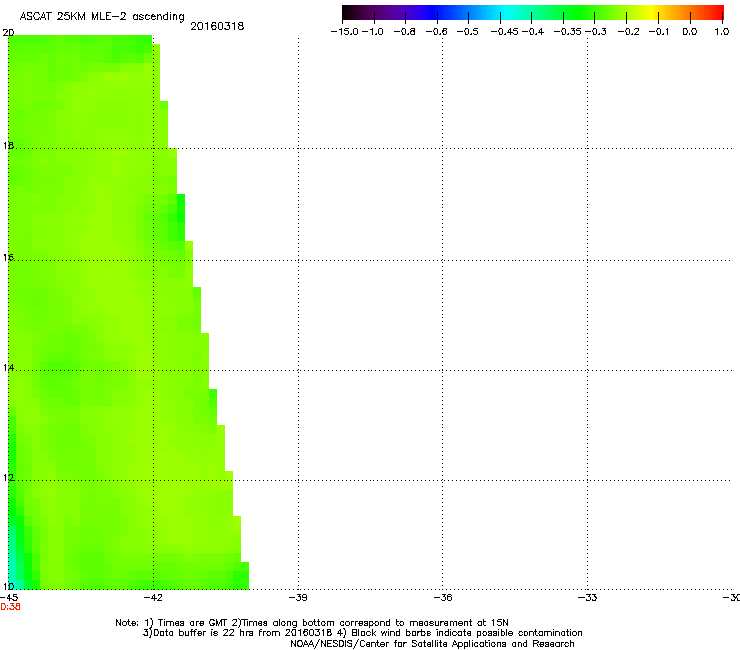Click the latitude label '14'
Screen dimensions: 740x650
pos(8,367)
